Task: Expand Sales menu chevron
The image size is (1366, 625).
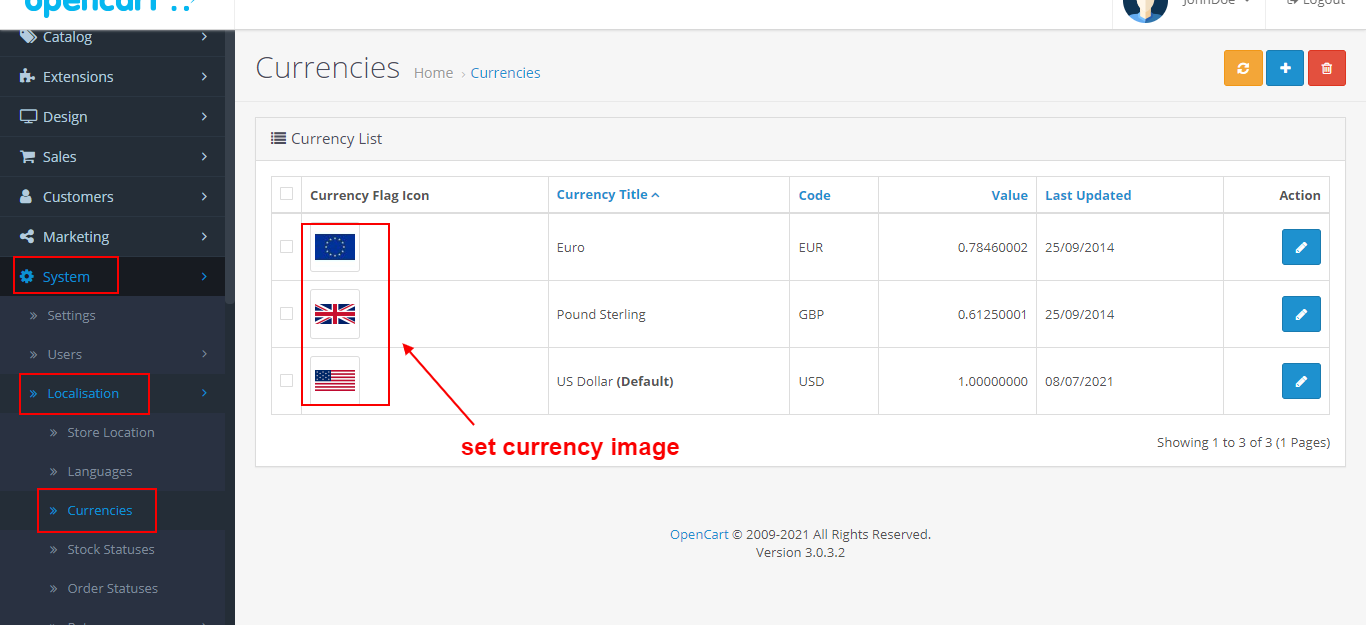Action: click(204, 157)
